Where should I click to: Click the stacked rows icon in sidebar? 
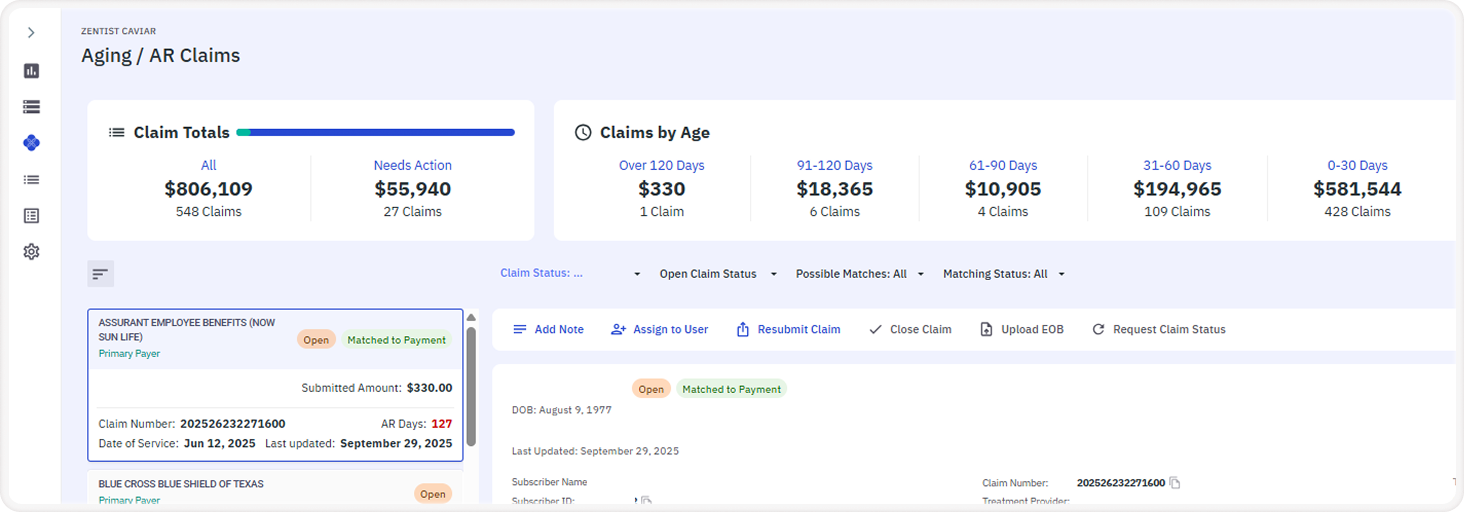click(31, 107)
